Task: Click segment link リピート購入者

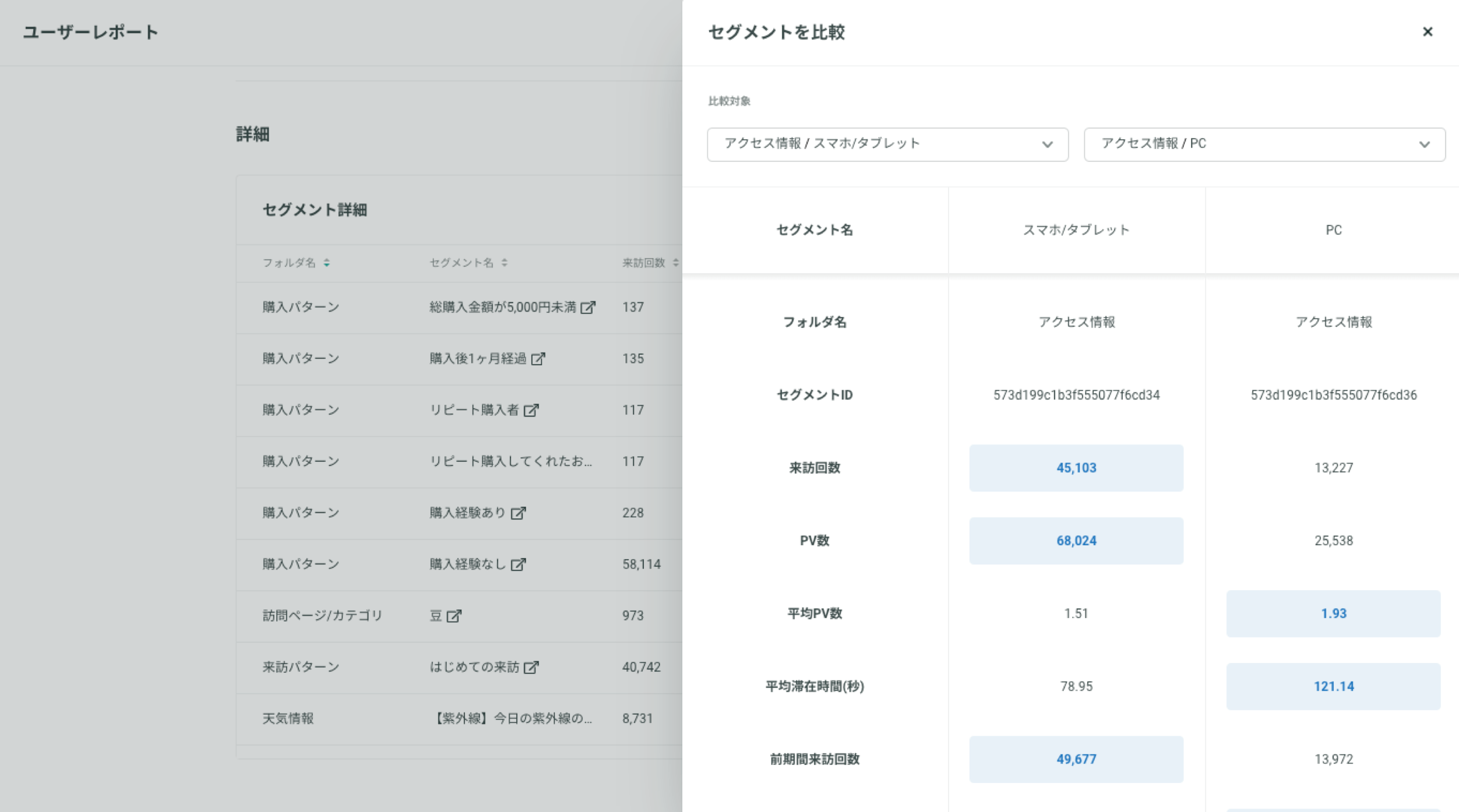Action: click(x=474, y=410)
